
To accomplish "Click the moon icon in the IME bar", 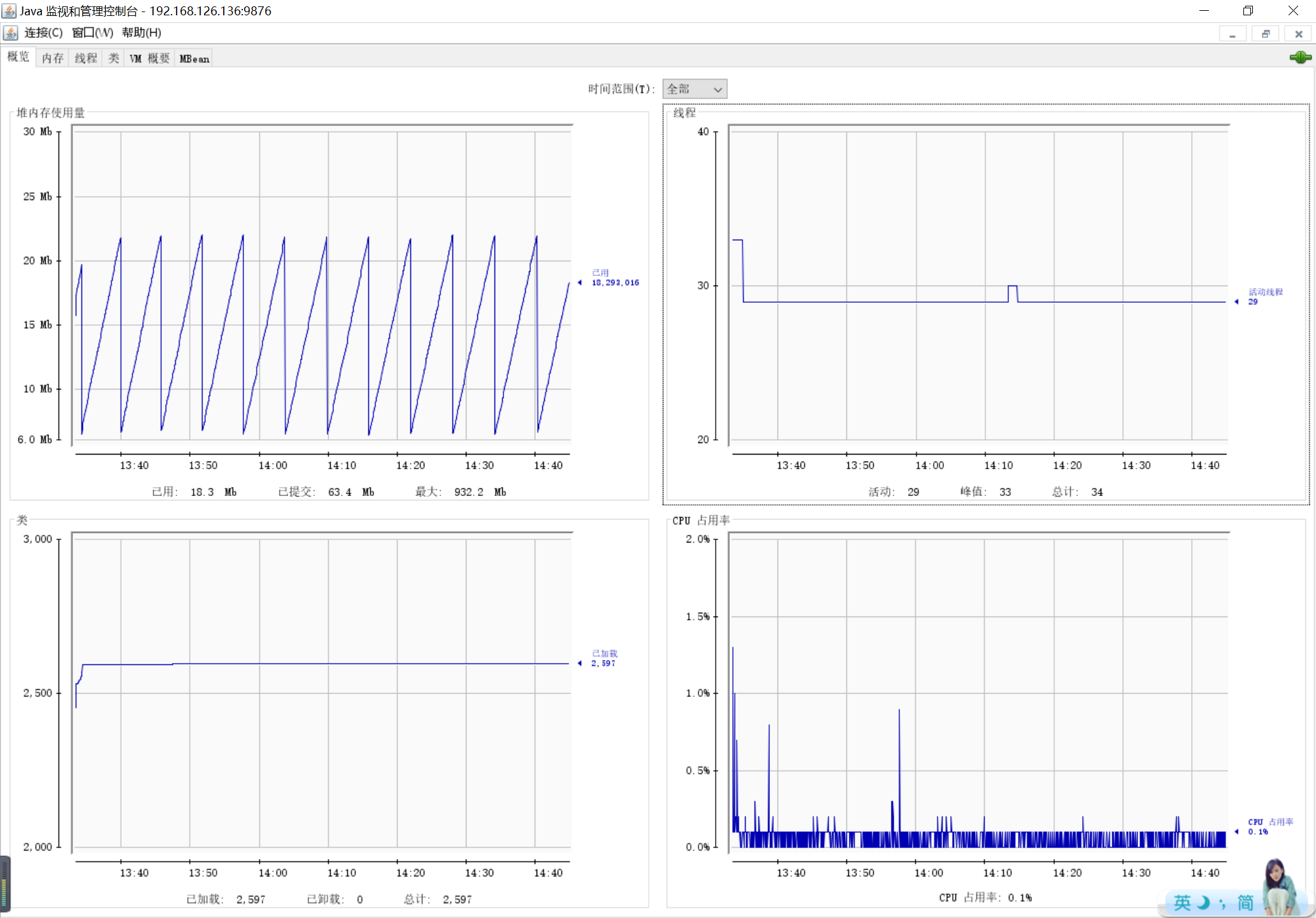I will pyautogui.click(x=1203, y=903).
